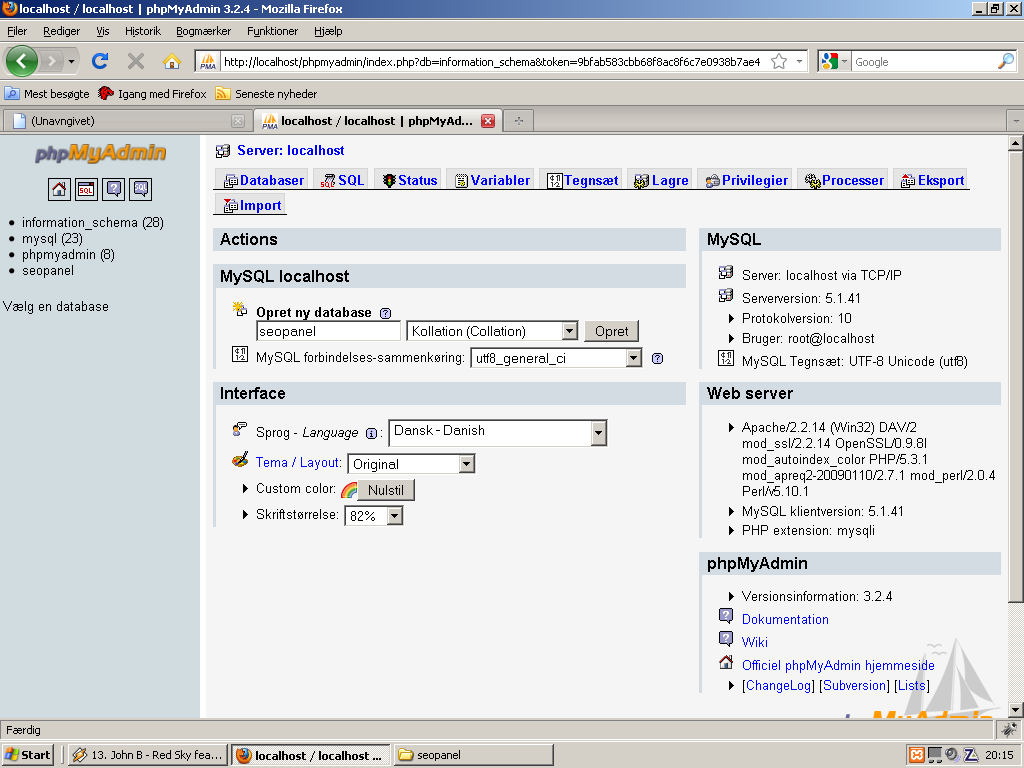
Task: Open the utf8_general_ci connection collation dropdown
Action: (633, 358)
